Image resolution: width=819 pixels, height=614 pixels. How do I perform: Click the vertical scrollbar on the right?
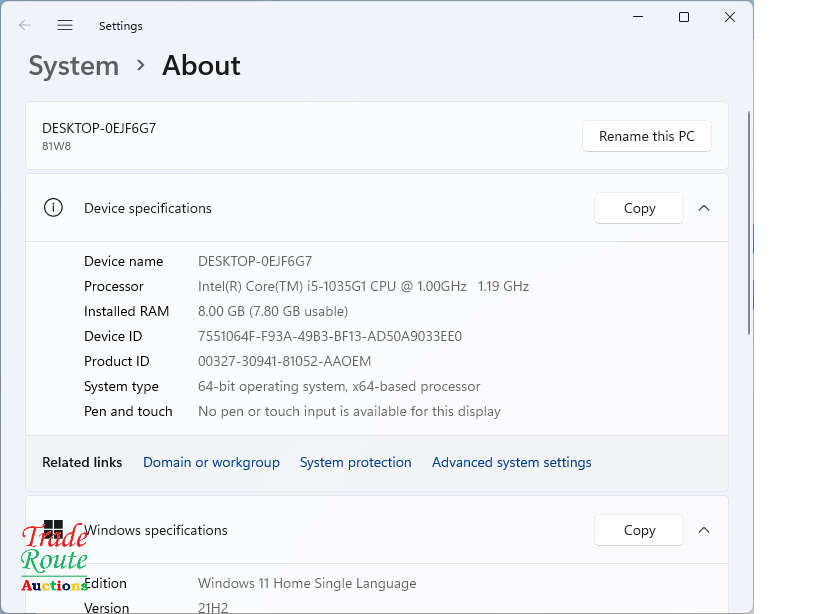(749, 220)
